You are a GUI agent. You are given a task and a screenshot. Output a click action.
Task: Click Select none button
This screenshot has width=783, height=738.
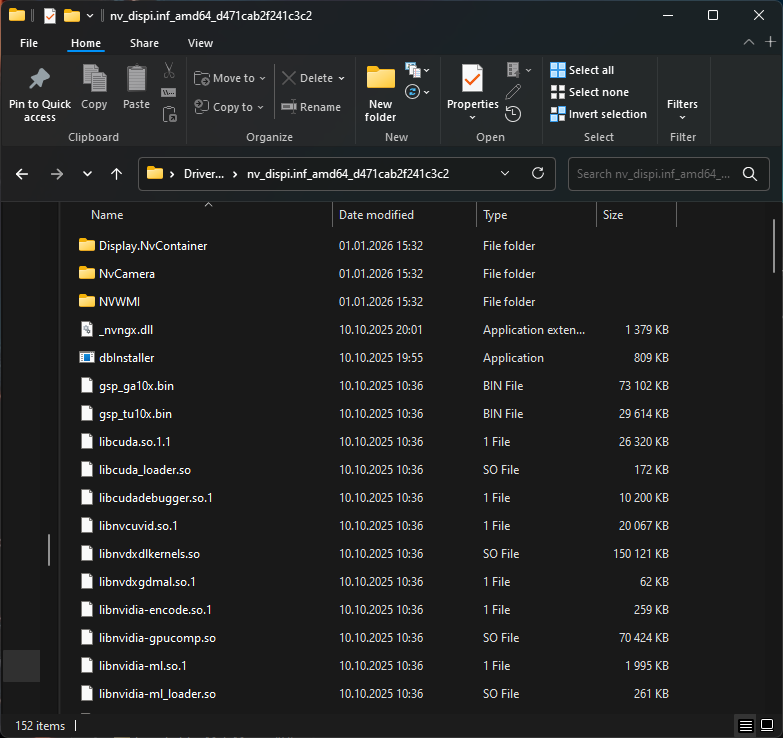[590, 92]
